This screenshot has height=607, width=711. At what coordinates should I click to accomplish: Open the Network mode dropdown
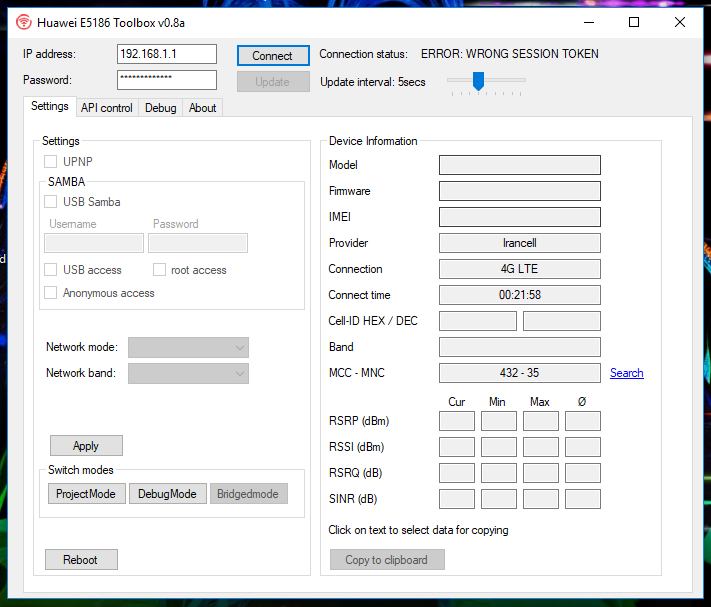tap(188, 347)
